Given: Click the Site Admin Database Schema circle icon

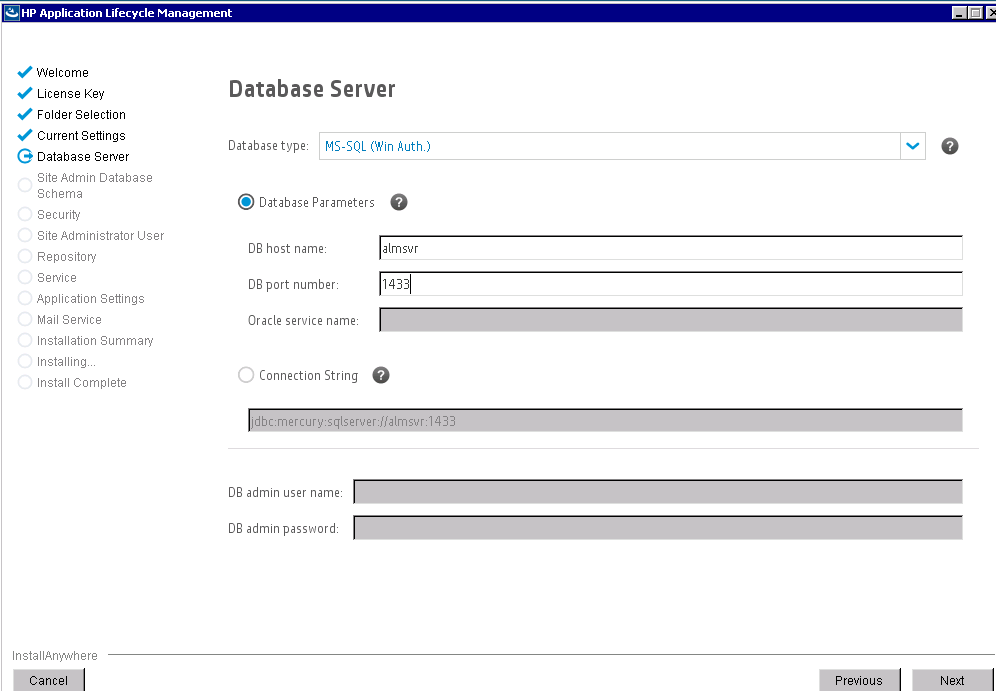Looking at the screenshot, I should [25, 185].
